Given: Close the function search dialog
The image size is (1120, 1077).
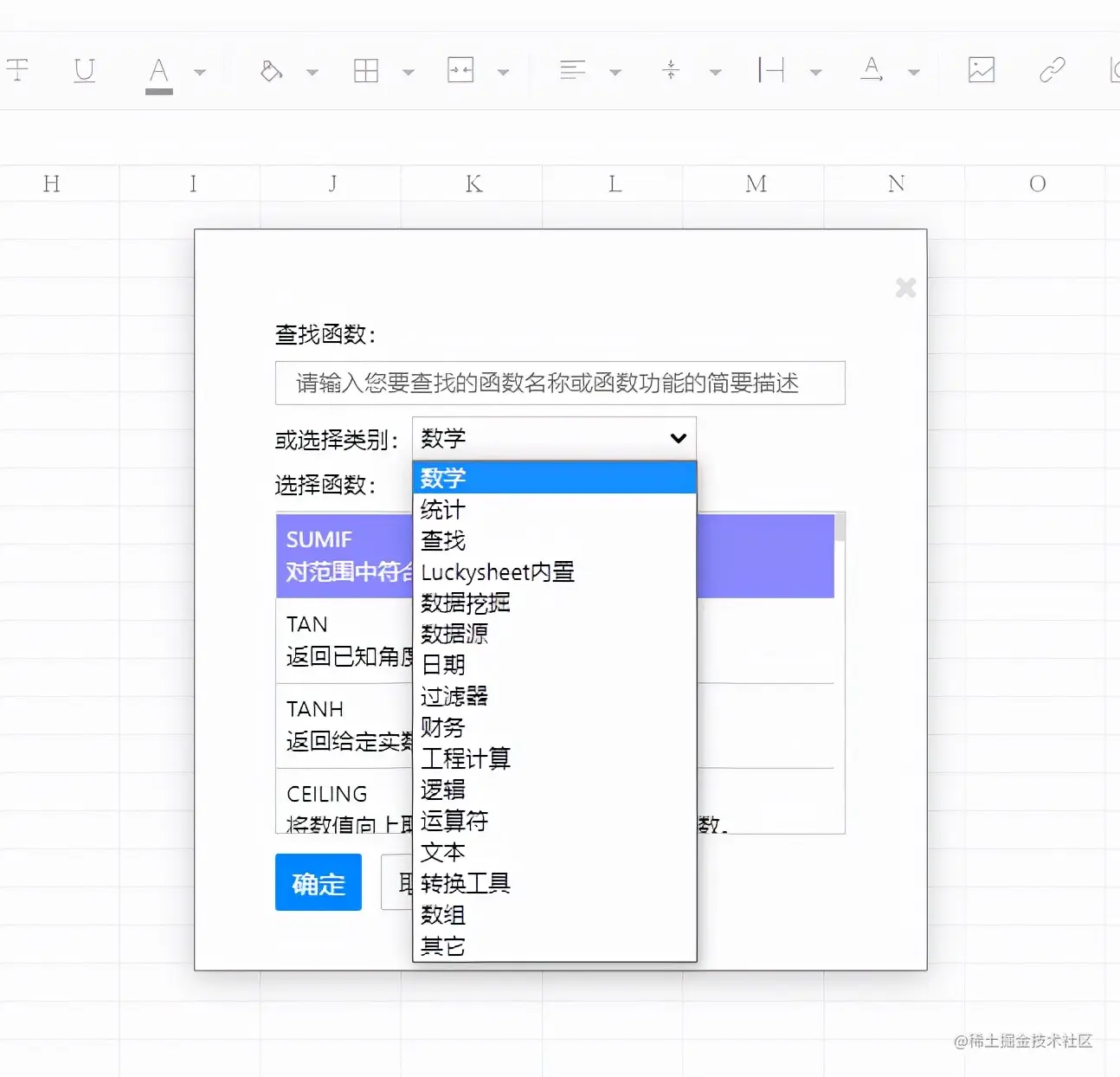Looking at the screenshot, I should (x=905, y=287).
